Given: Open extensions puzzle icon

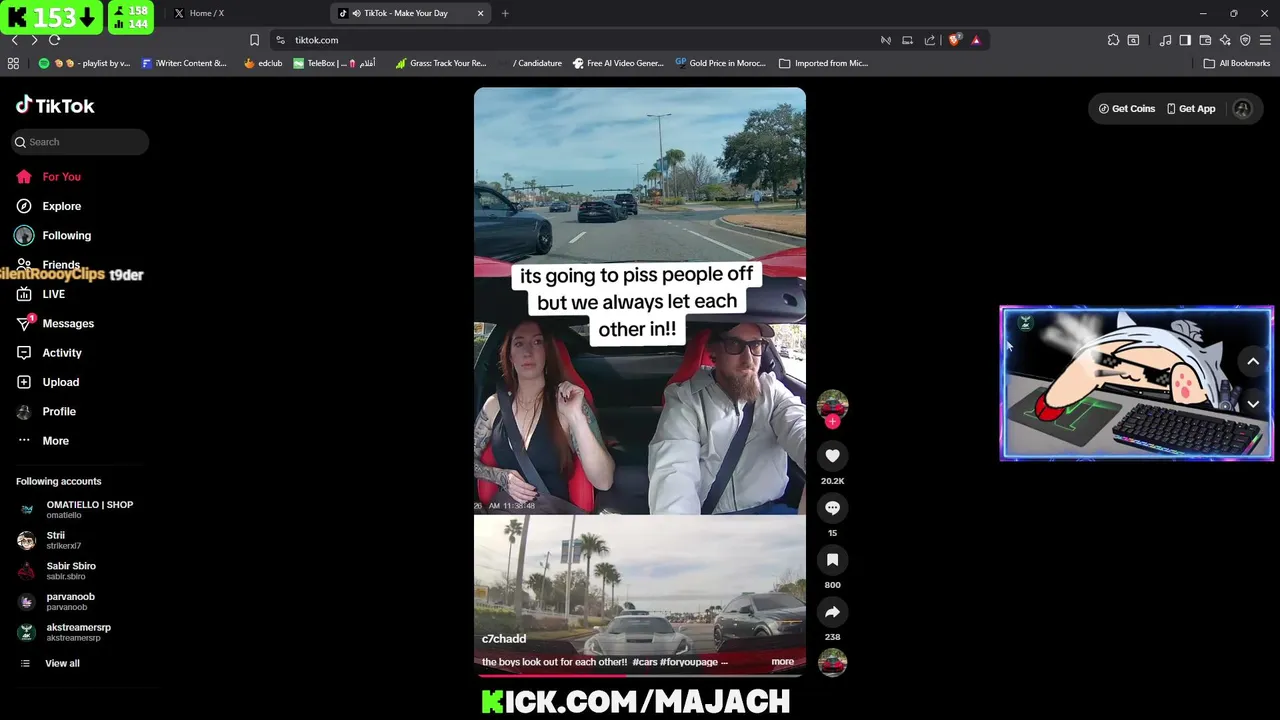Looking at the screenshot, I should (x=1113, y=40).
